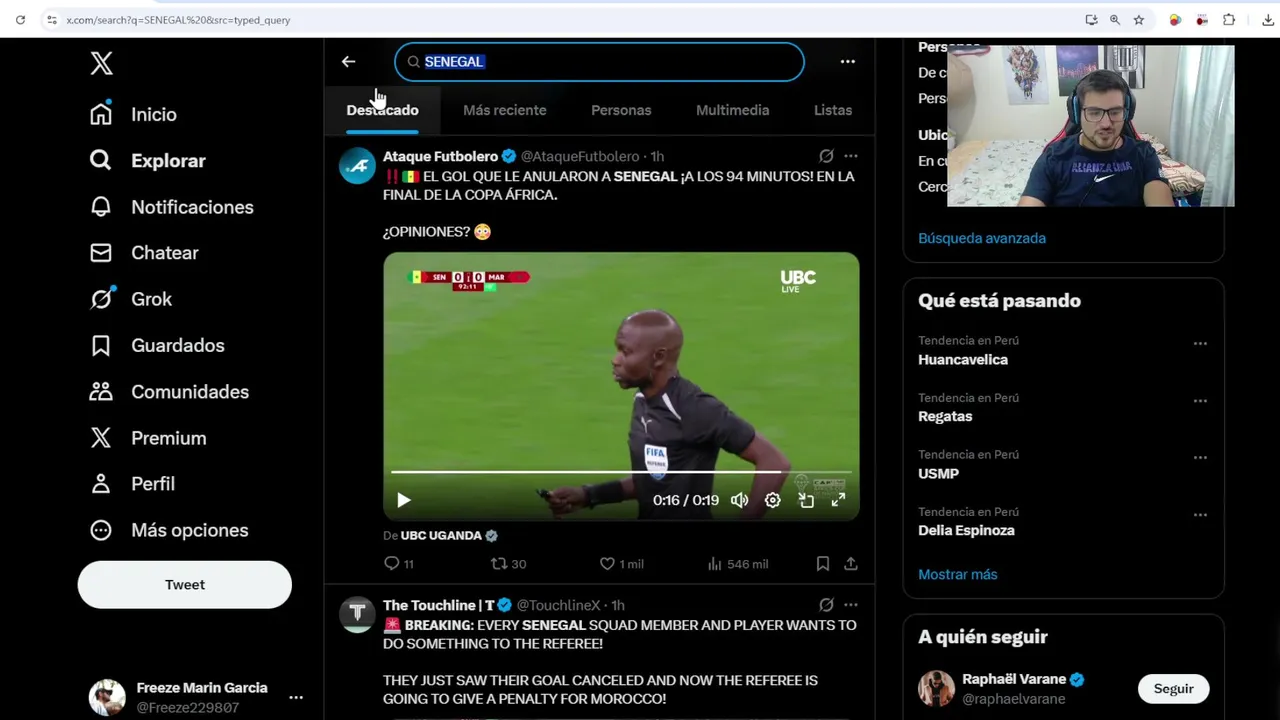Open The Touchline profile avatar
This screenshot has height=720, width=1280.
[x=357, y=615]
